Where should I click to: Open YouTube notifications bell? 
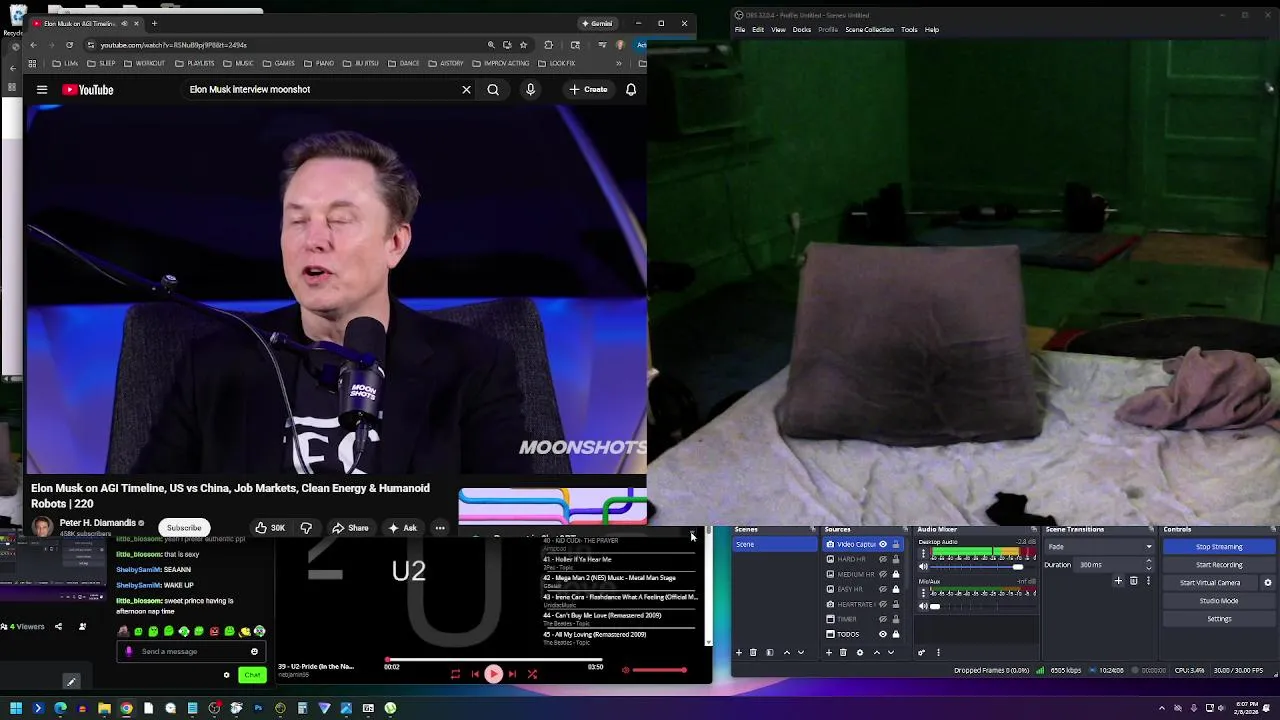pyautogui.click(x=631, y=90)
